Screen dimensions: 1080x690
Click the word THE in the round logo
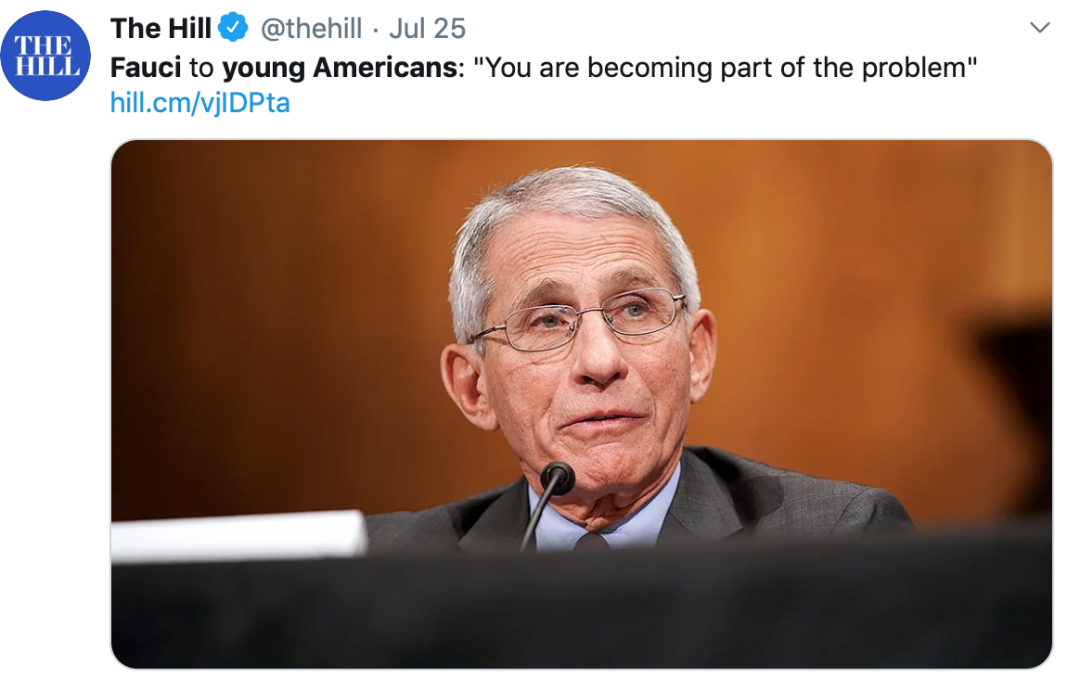click(x=43, y=45)
